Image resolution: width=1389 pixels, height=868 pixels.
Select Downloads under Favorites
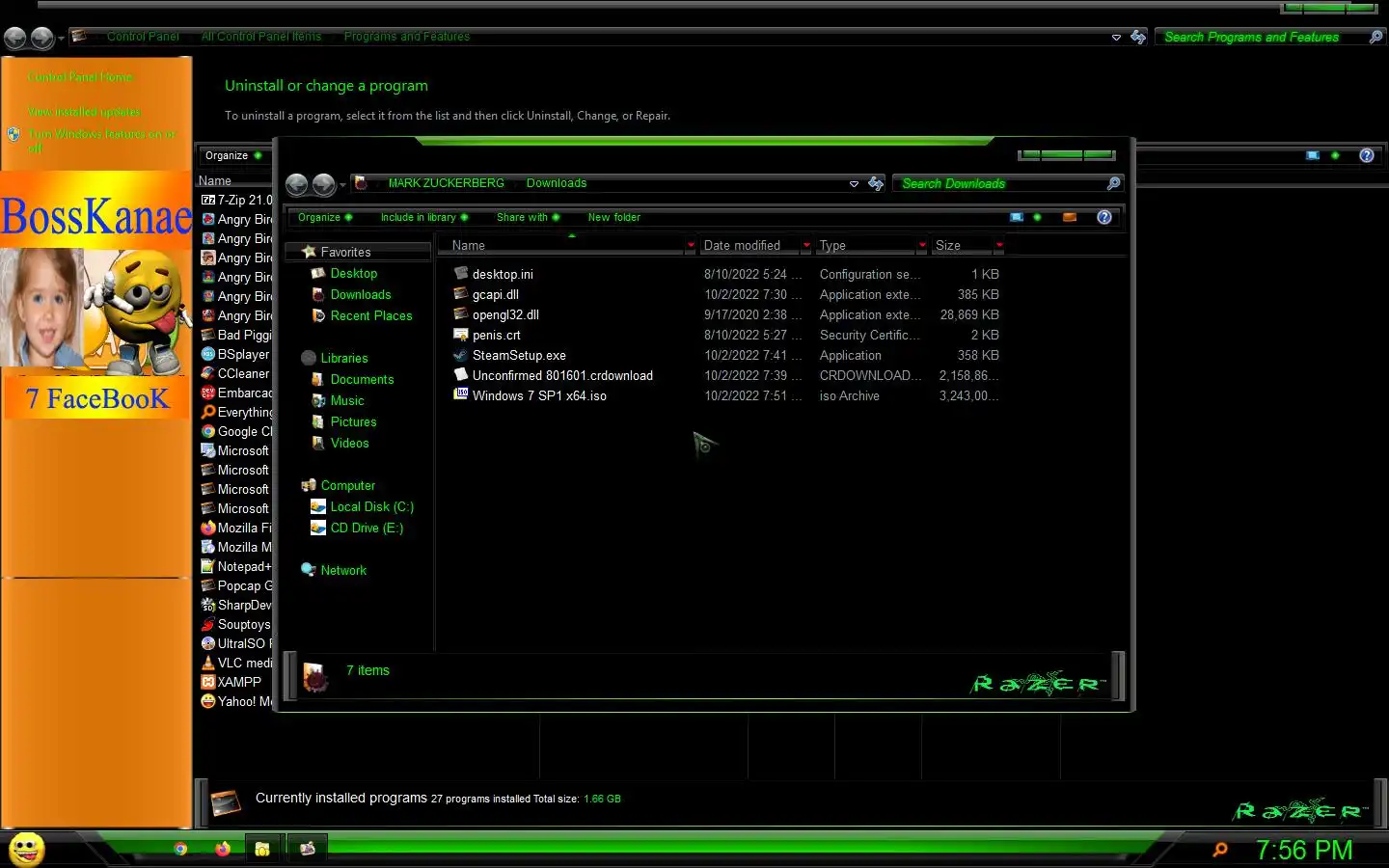[x=361, y=294]
